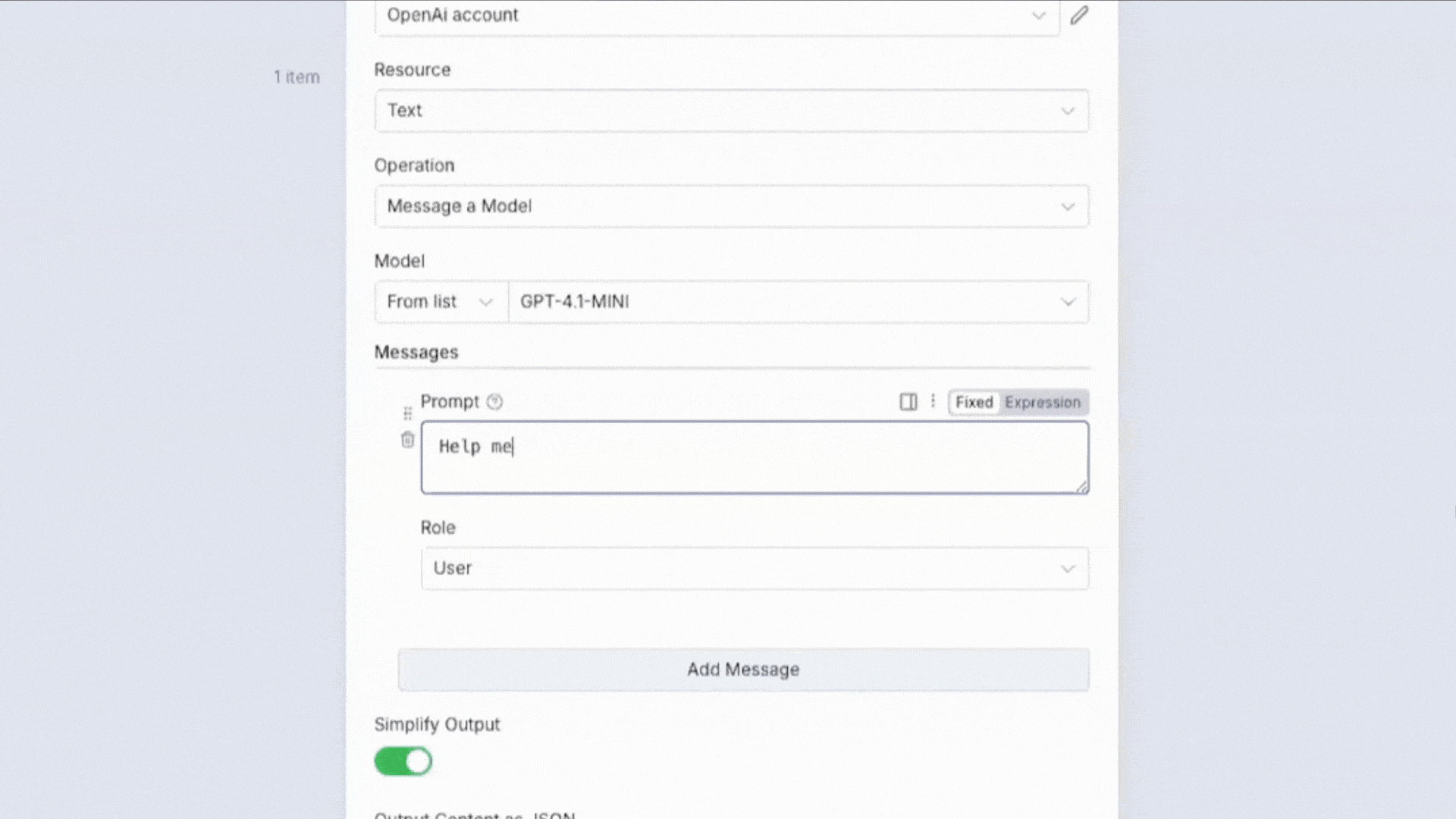
Task: Click the drag handle beside the Prompt
Action: coord(407,413)
